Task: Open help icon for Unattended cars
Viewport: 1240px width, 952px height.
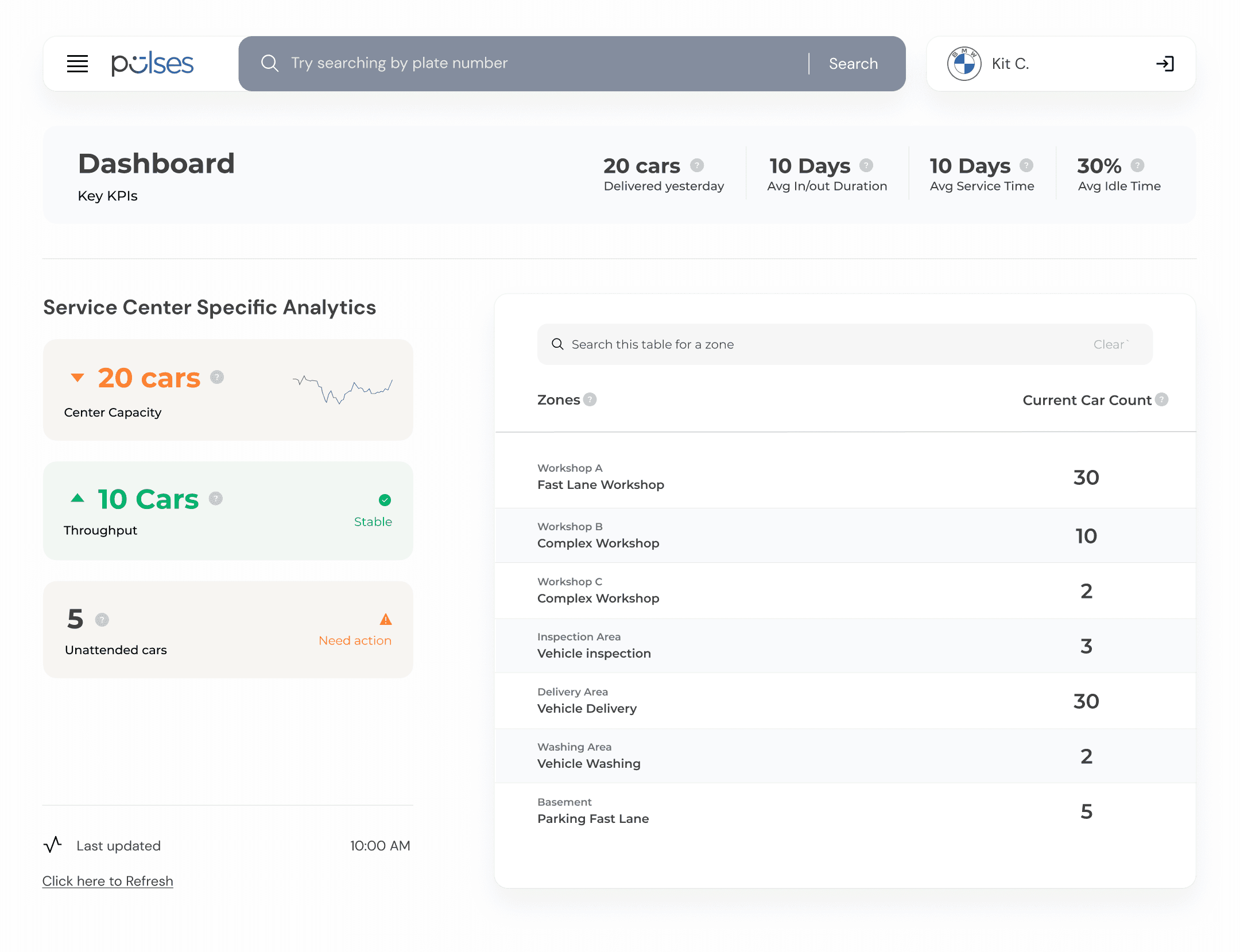Action: pos(102,620)
